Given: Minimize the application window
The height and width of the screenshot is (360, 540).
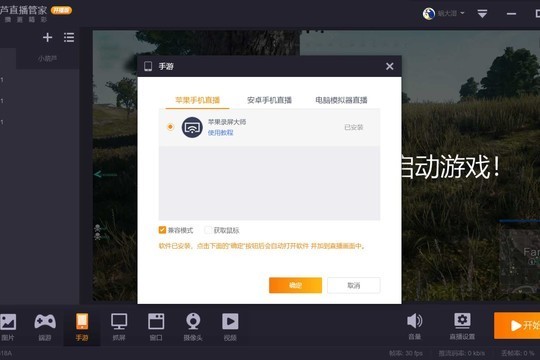Looking at the screenshot, I should 511,14.
